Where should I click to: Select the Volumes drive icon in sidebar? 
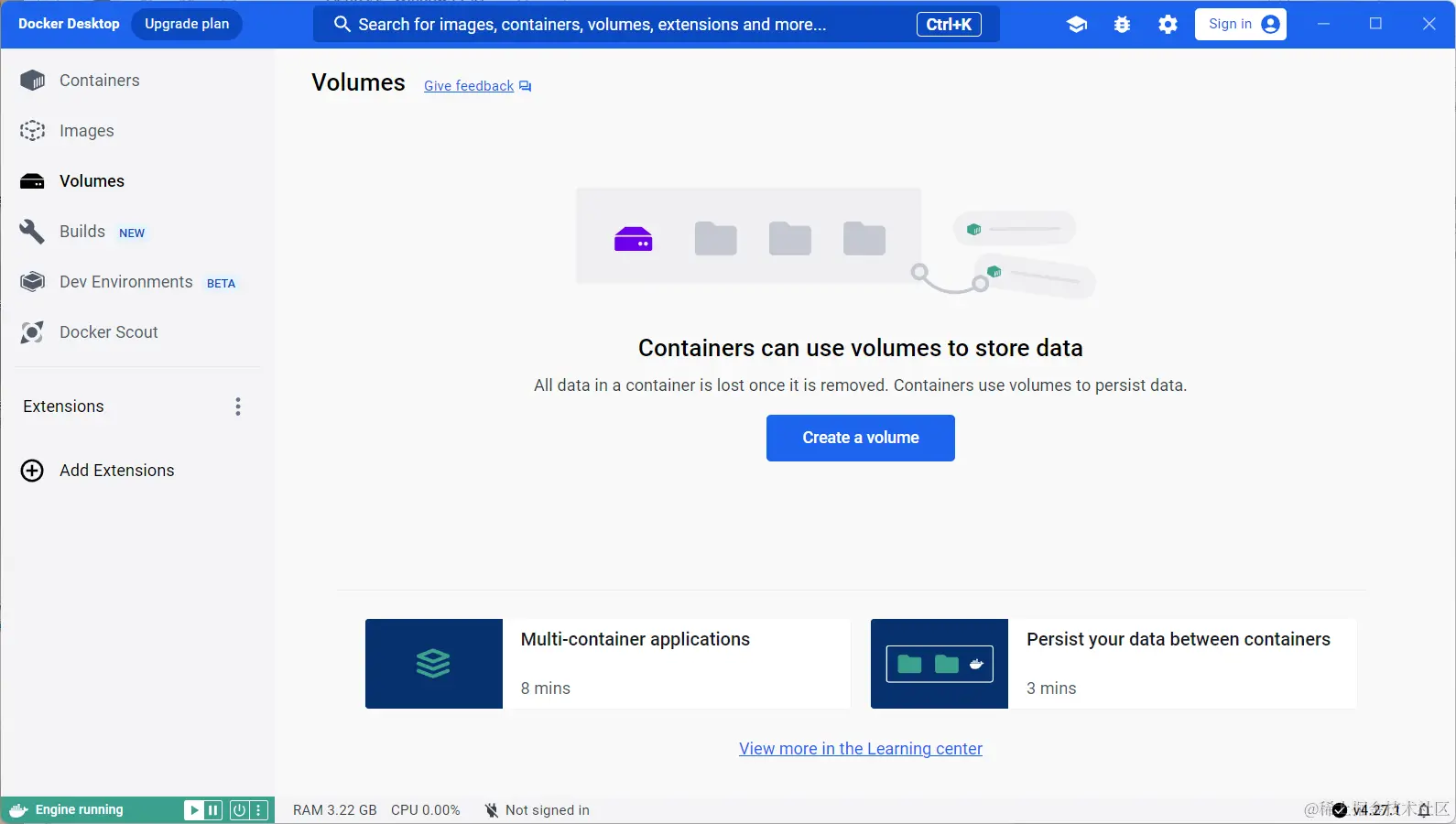(32, 181)
